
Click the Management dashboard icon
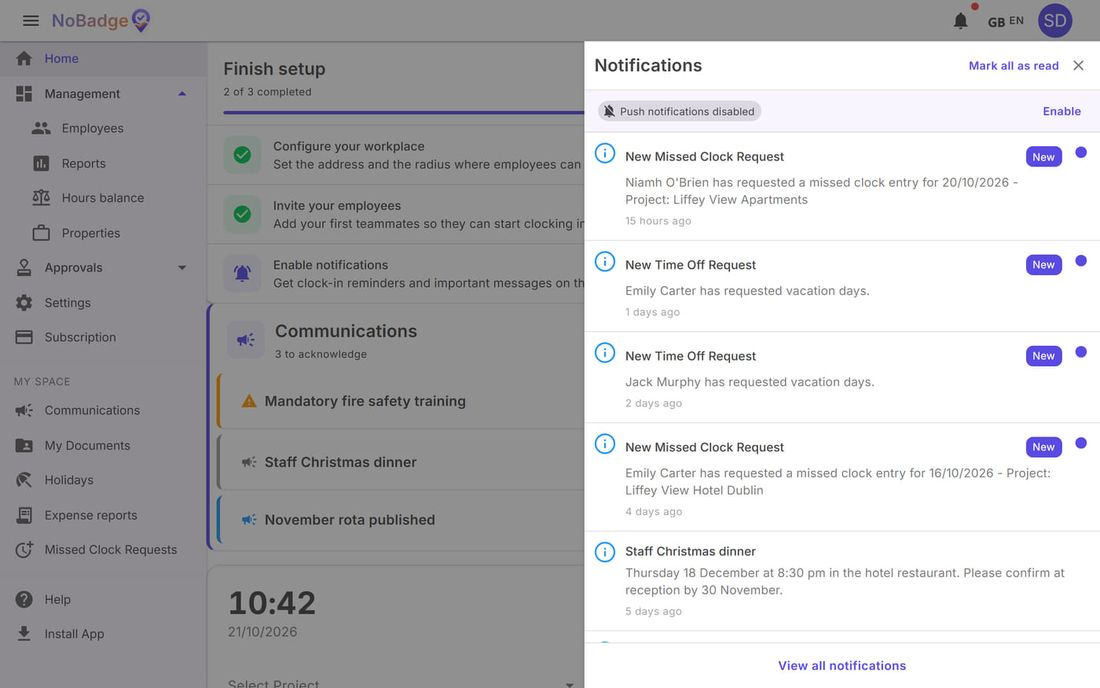pyautogui.click(x=24, y=93)
